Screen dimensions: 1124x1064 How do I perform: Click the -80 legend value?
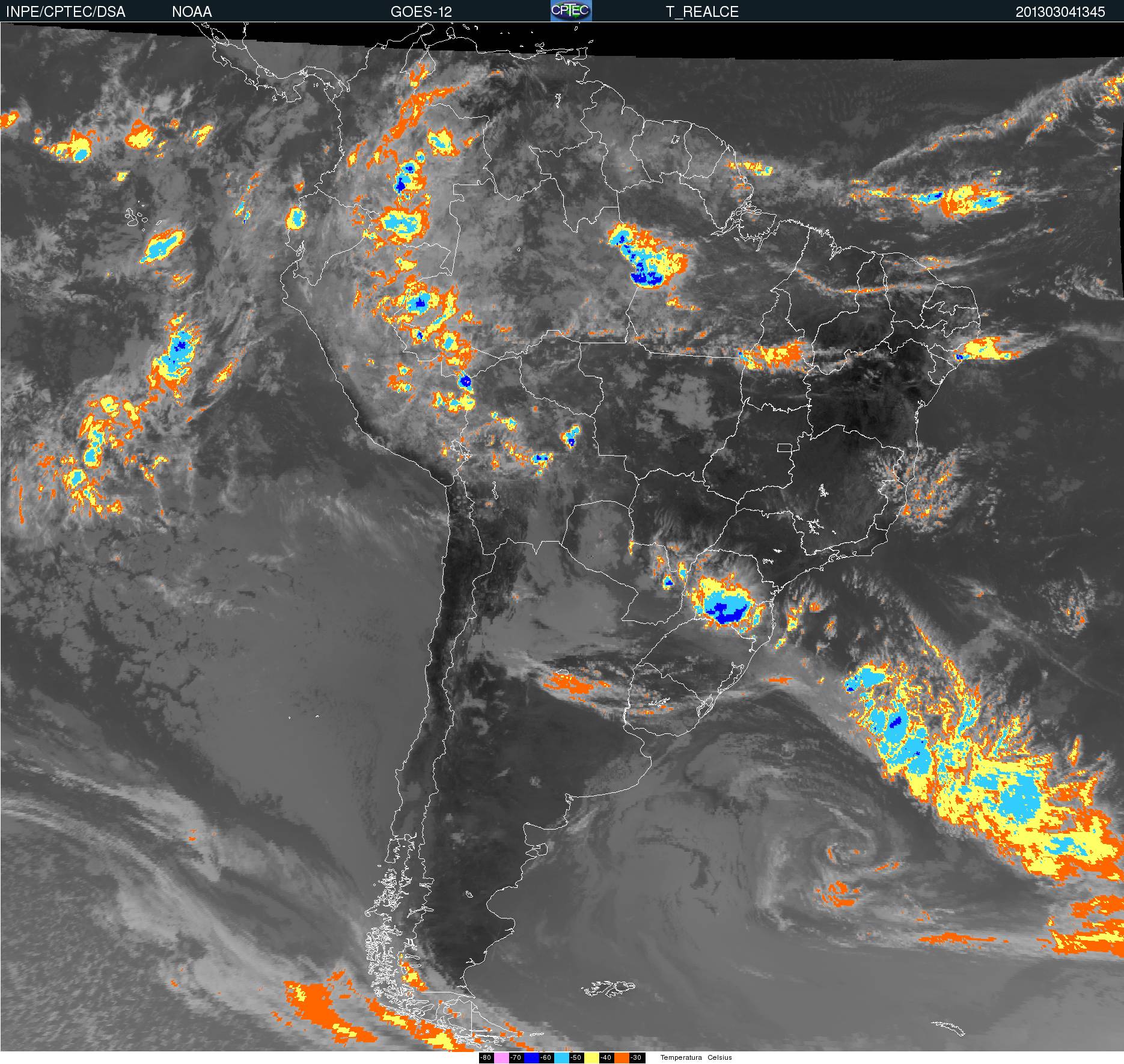pyautogui.click(x=486, y=1057)
